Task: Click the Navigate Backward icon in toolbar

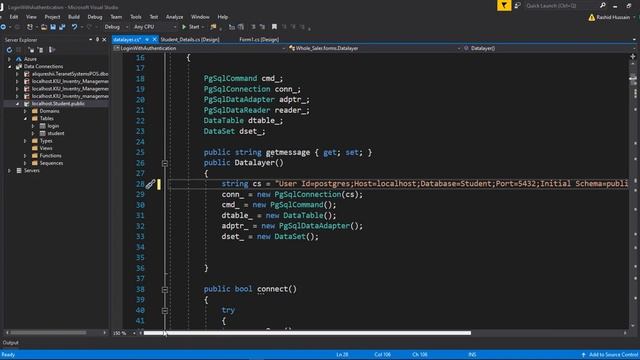Action: pyautogui.click(x=3, y=27)
